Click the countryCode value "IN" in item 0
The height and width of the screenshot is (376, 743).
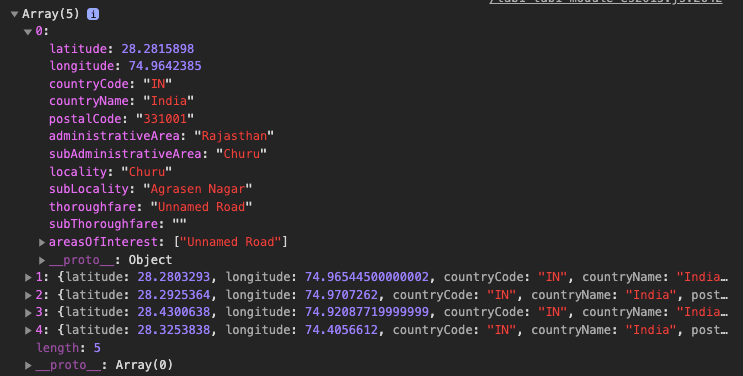coord(158,84)
